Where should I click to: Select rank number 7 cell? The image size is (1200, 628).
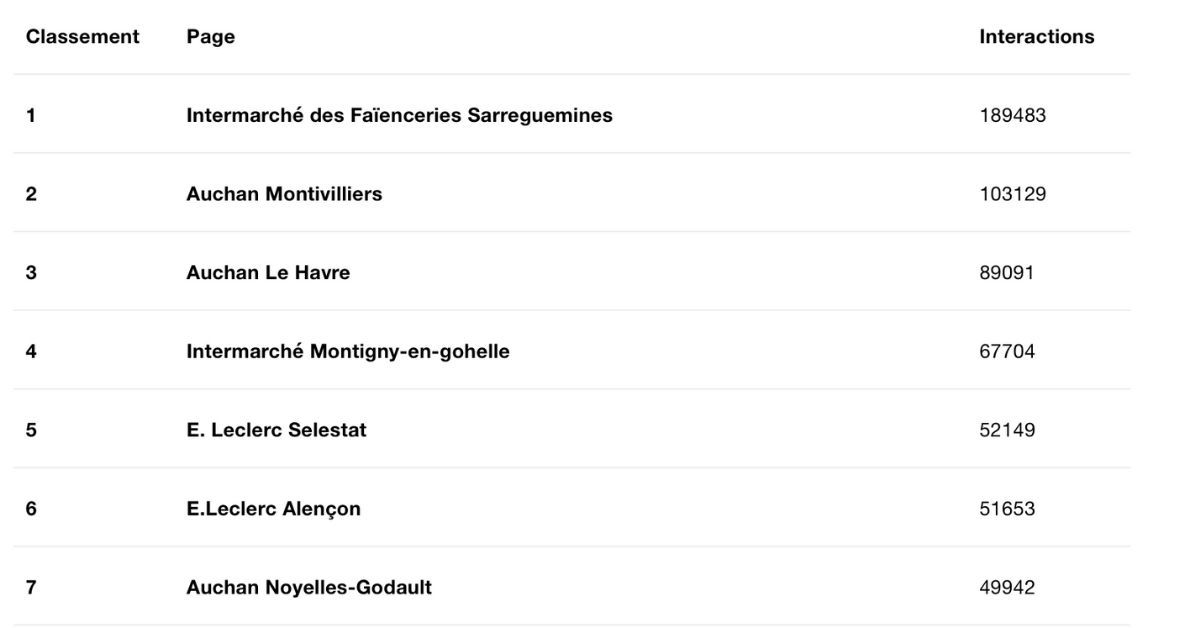31,587
